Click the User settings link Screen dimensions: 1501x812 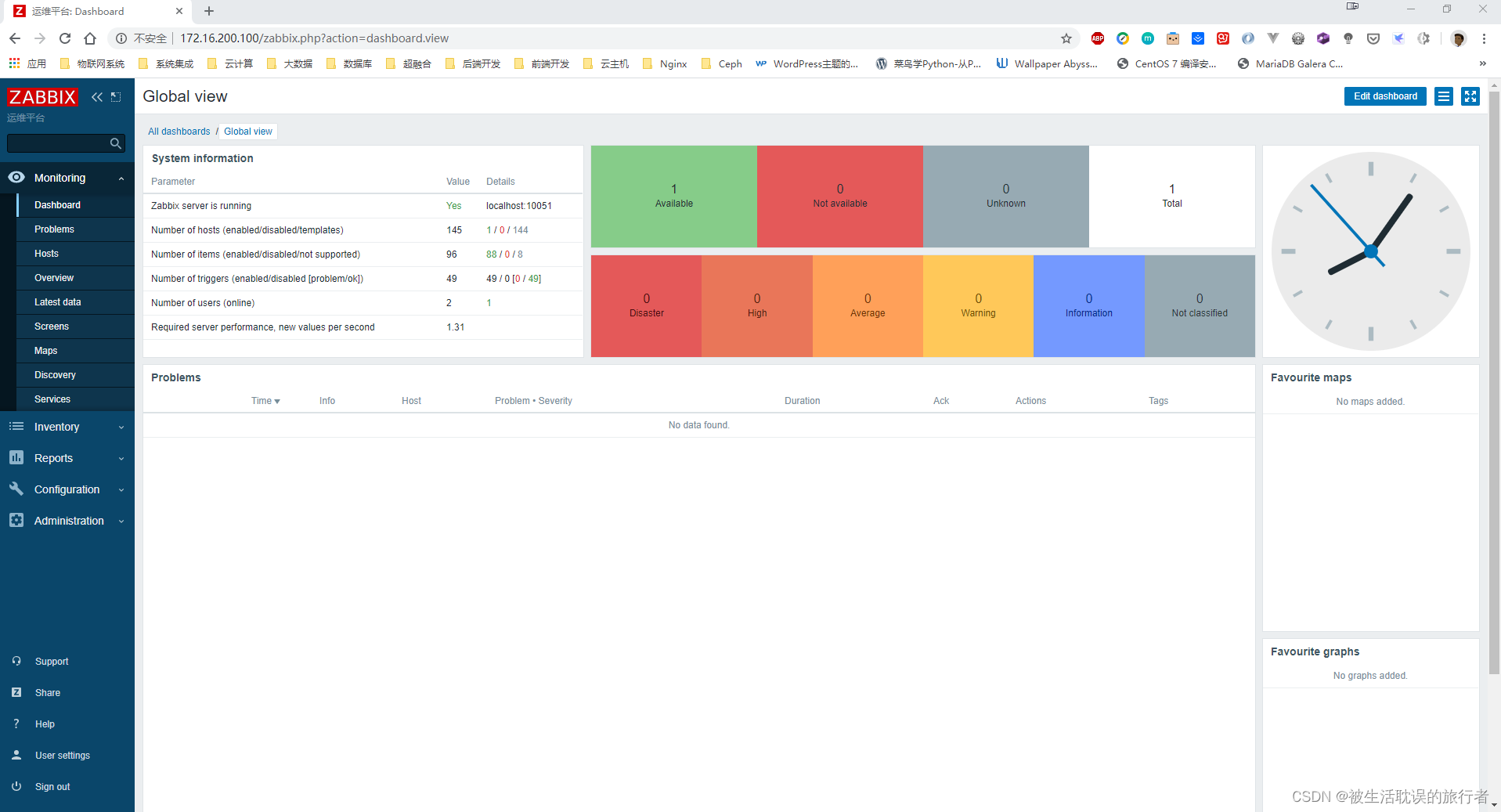[63, 756]
